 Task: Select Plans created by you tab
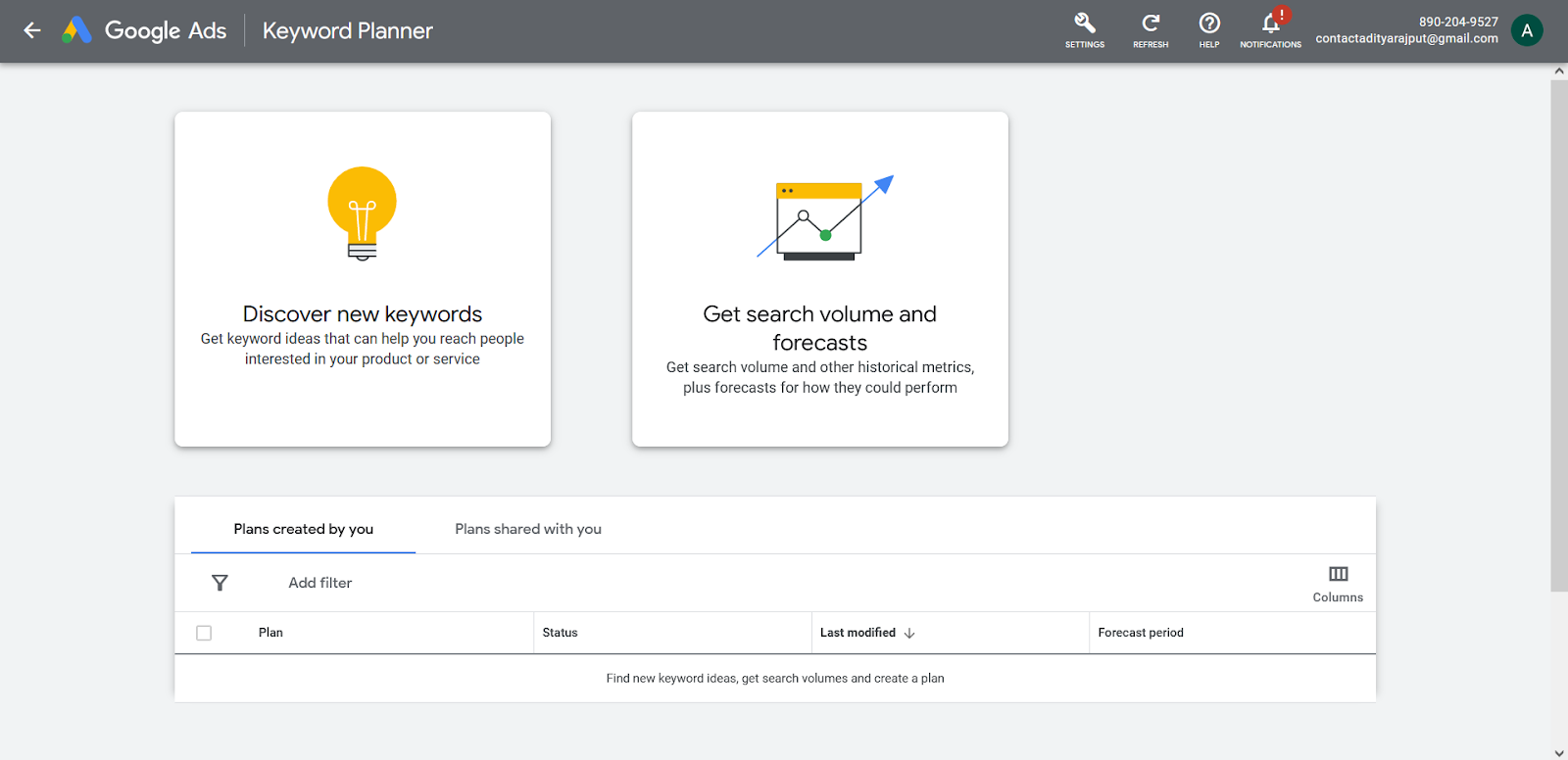(x=304, y=529)
